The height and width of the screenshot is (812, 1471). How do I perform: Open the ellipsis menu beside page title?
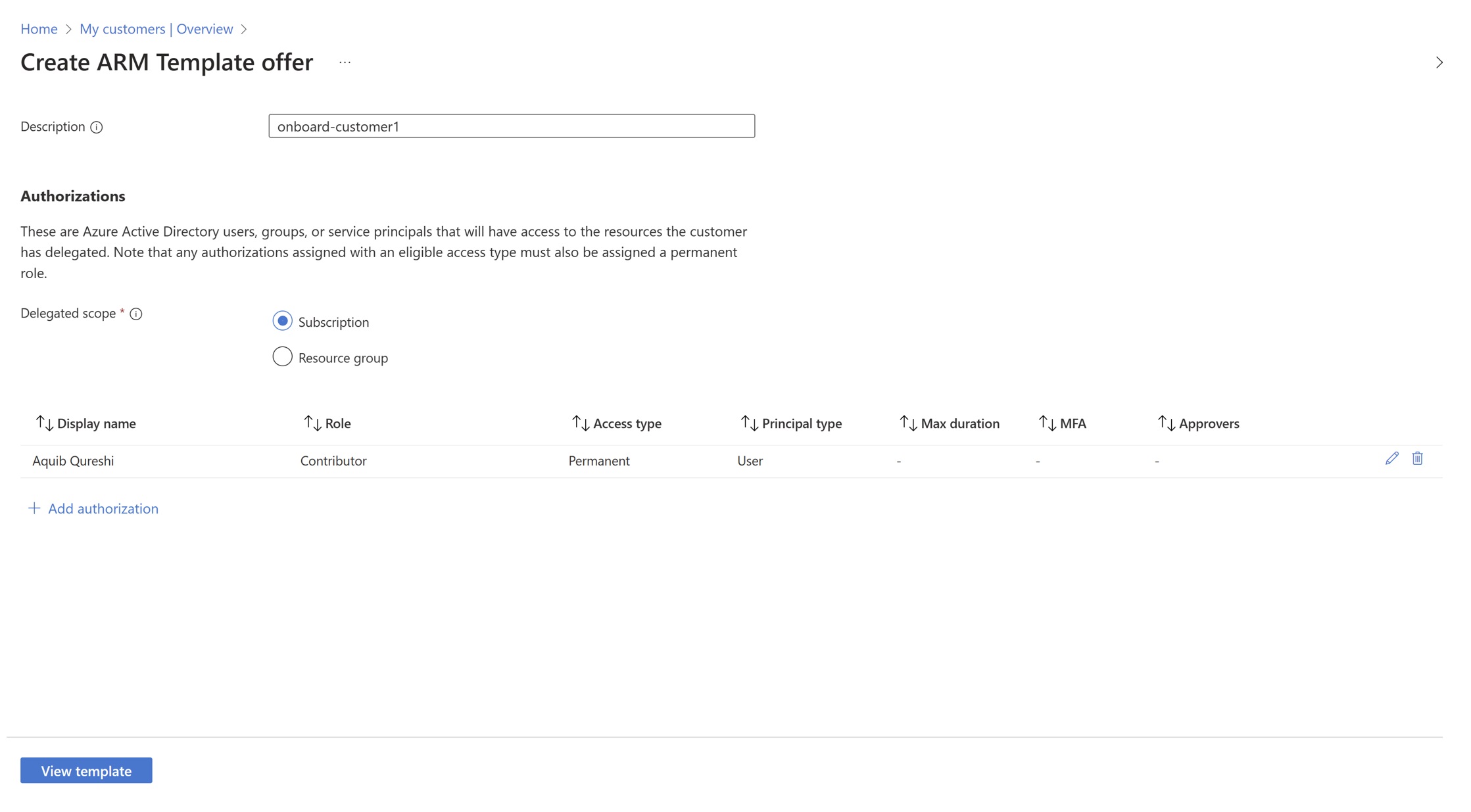click(345, 62)
